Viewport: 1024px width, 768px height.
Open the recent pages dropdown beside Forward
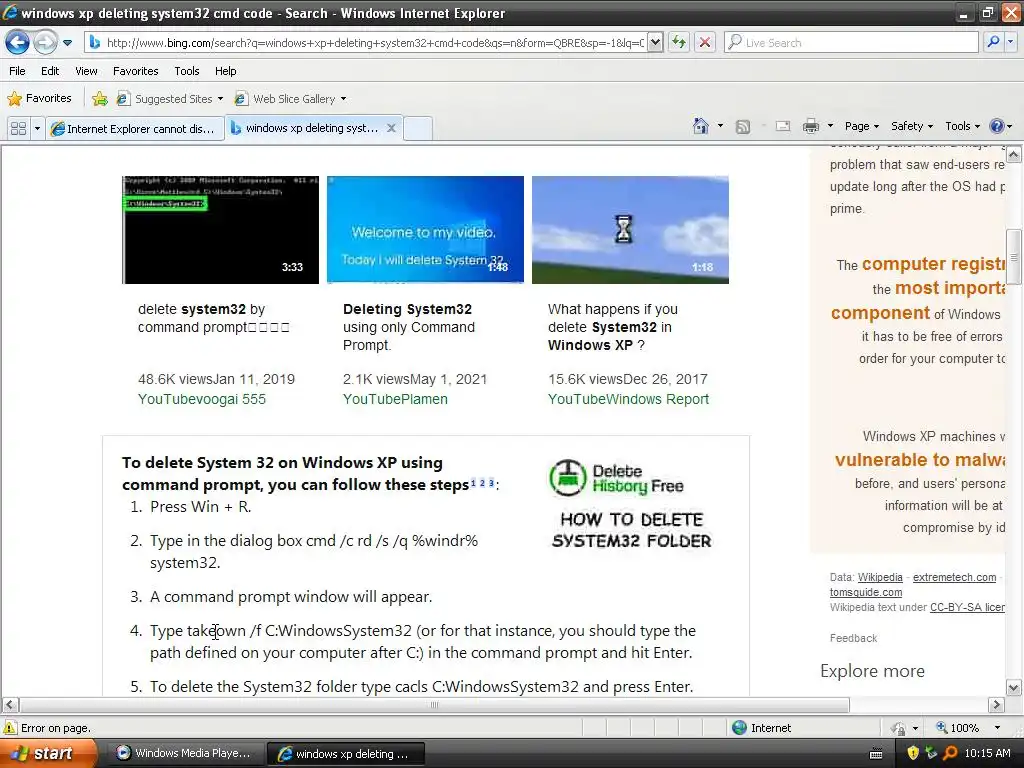point(67,43)
